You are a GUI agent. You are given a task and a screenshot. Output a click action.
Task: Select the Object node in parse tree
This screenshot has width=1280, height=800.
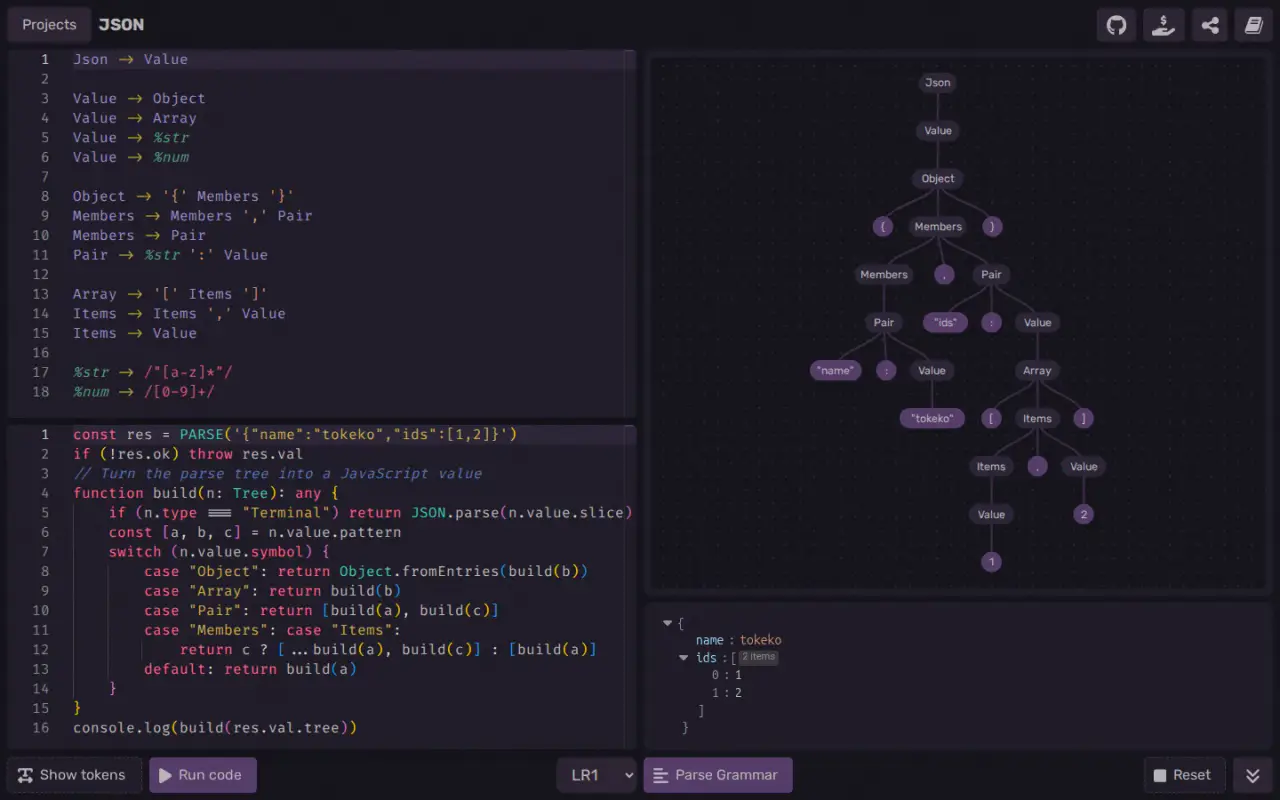pos(938,179)
